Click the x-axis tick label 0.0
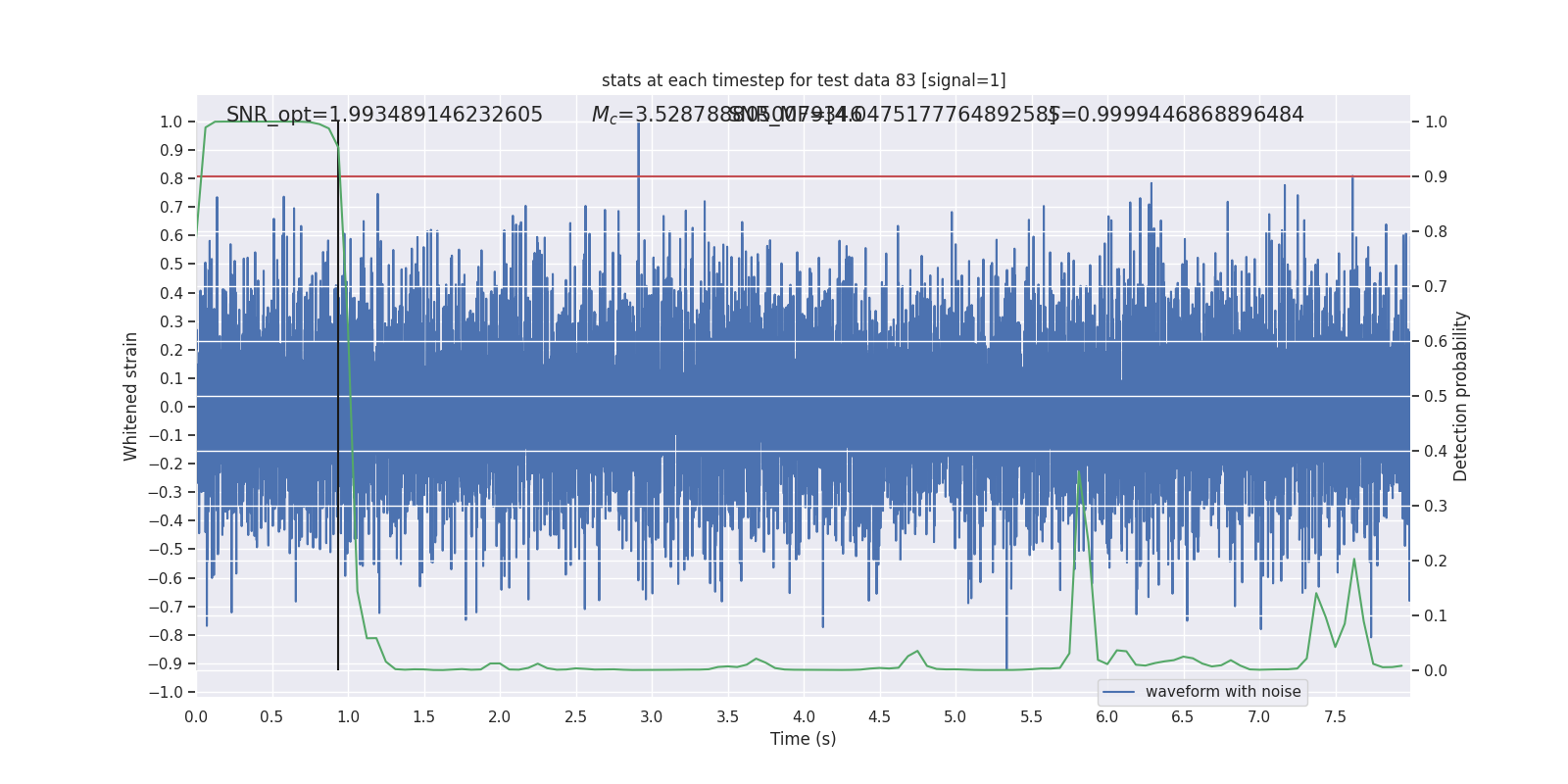Image resolution: width=1568 pixels, height=784 pixels. 196,716
